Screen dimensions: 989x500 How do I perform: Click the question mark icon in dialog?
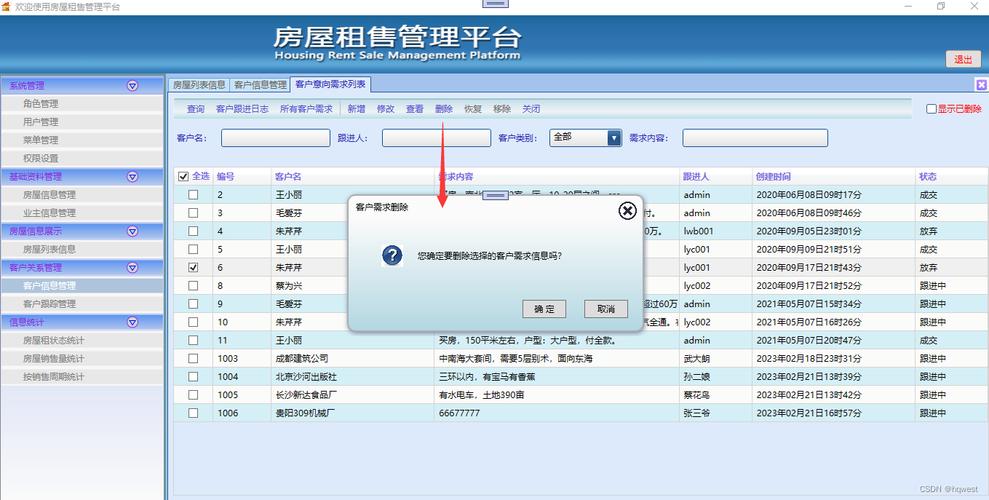pos(392,255)
